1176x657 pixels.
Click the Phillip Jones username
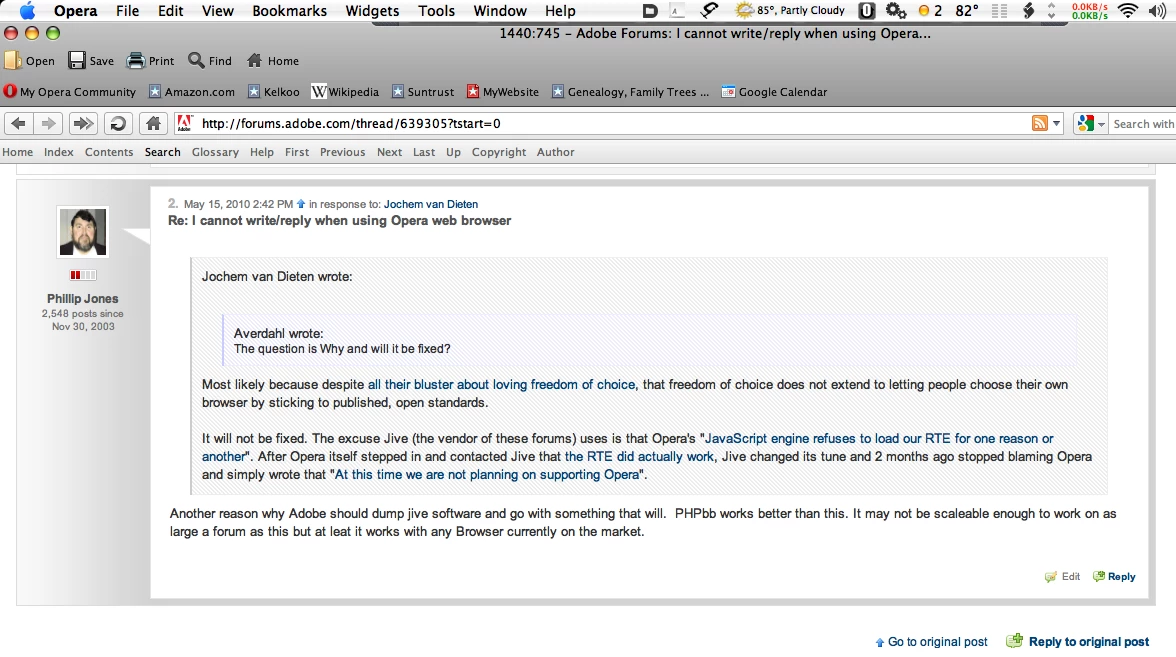[x=82, y=298]
